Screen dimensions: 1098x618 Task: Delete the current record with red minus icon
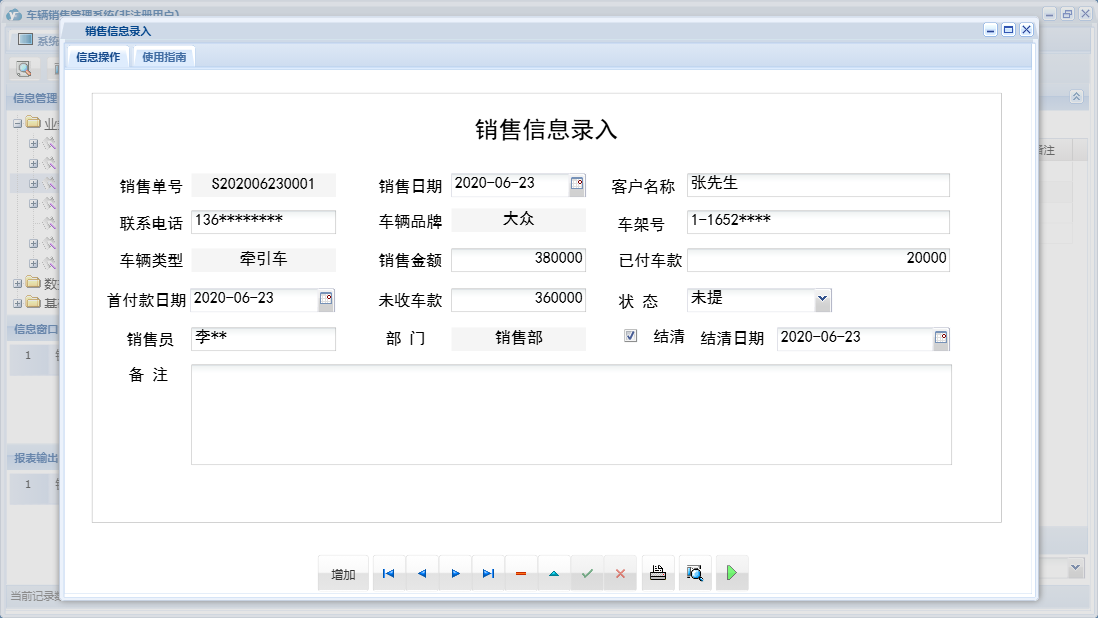522,573
